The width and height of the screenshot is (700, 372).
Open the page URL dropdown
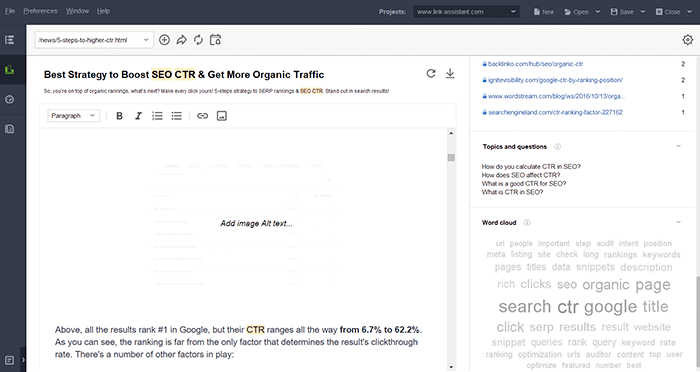pyautogui.click(x=94, y=40)
